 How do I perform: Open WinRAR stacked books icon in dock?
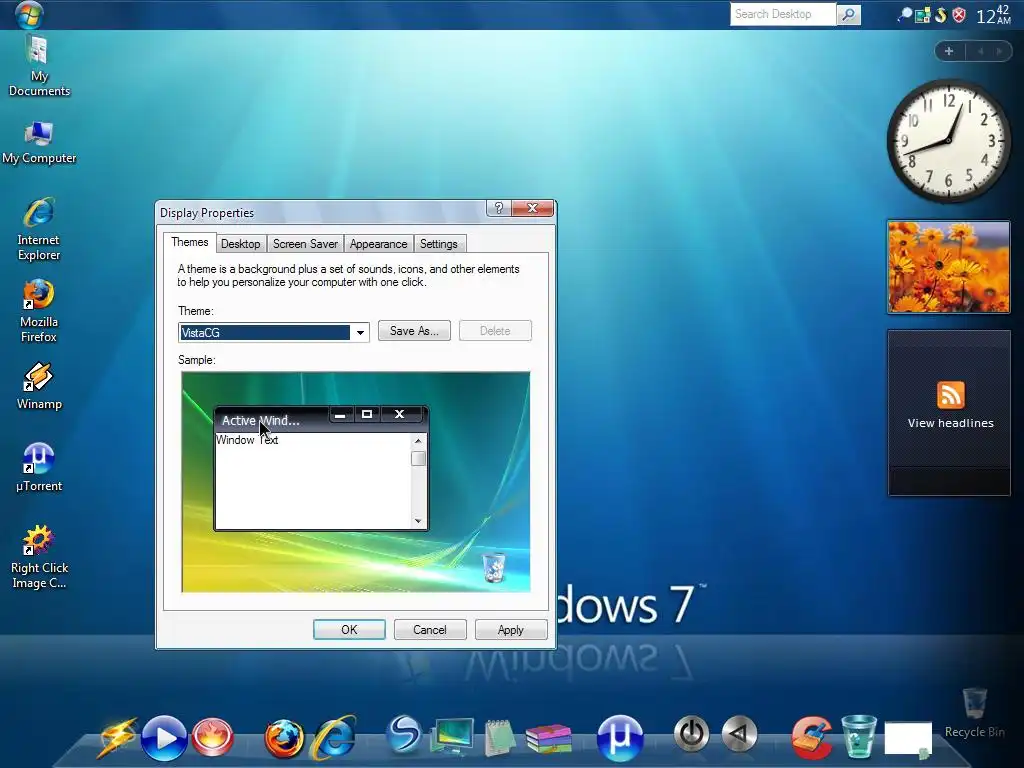click(x=549, y=738)
